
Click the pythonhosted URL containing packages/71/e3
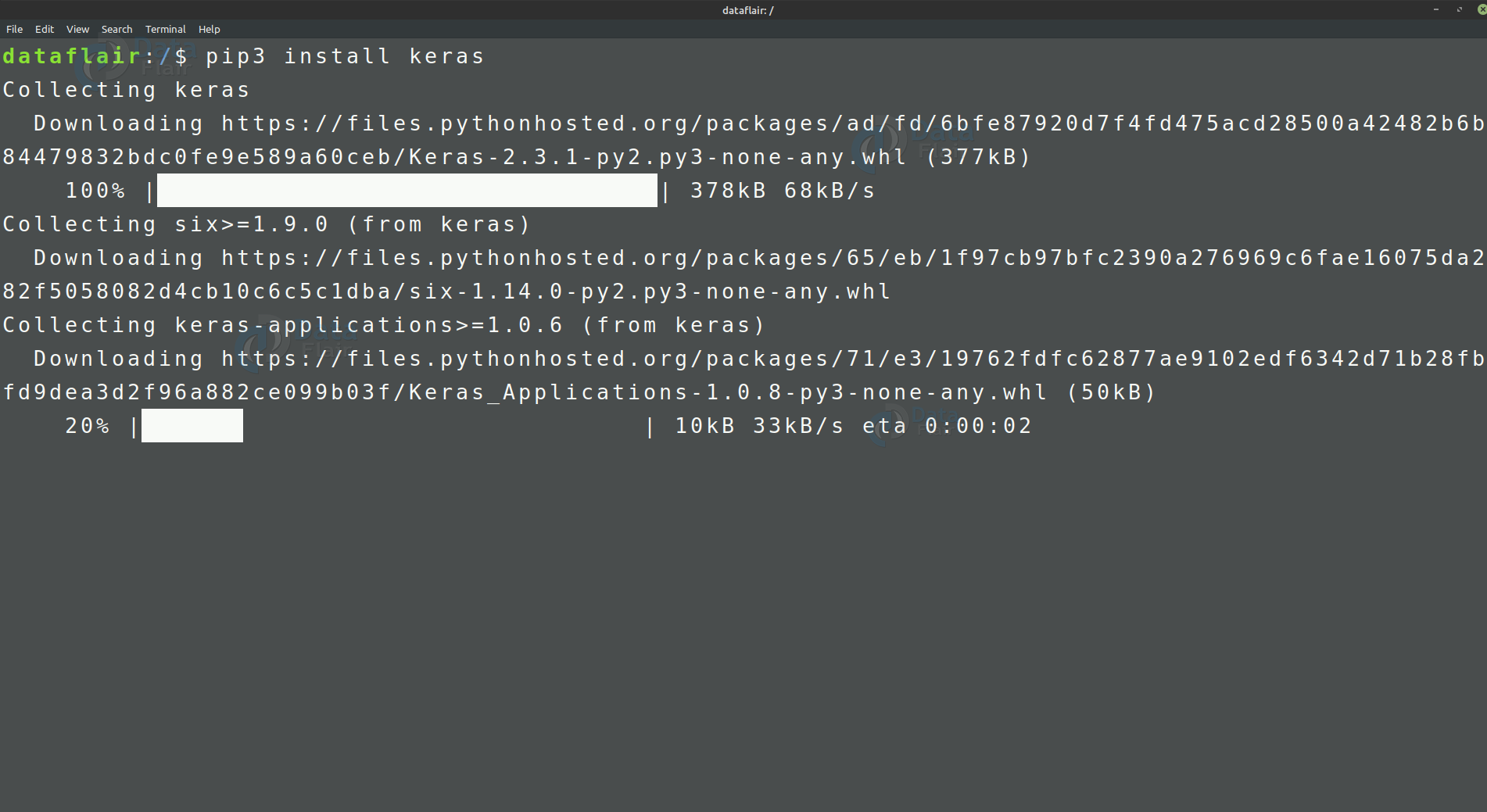(x=853, y=359)
